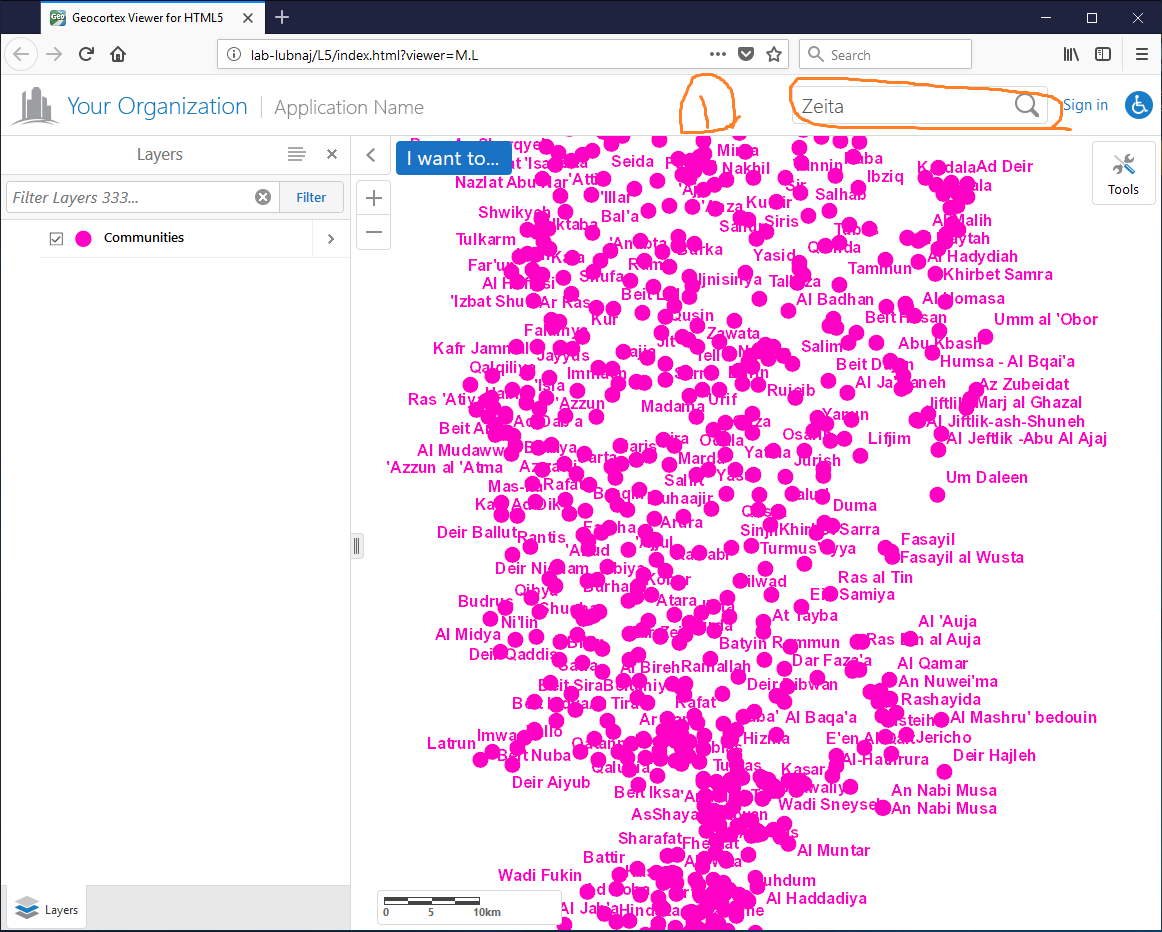Click the Umm al 'Obor map label
This screenshot has width=1162, height=932.
(1046, 320)
